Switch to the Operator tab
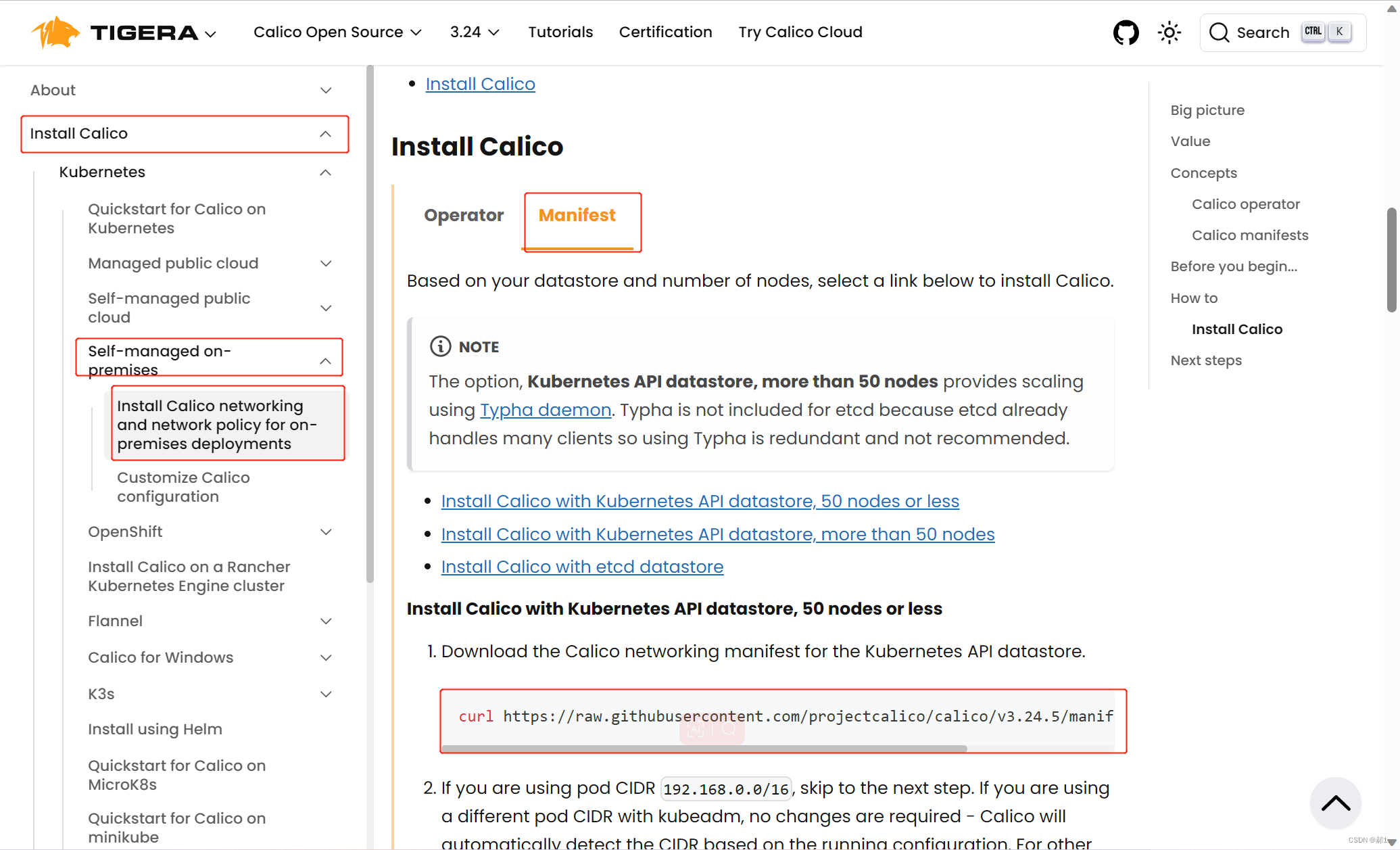 point(464,216)
